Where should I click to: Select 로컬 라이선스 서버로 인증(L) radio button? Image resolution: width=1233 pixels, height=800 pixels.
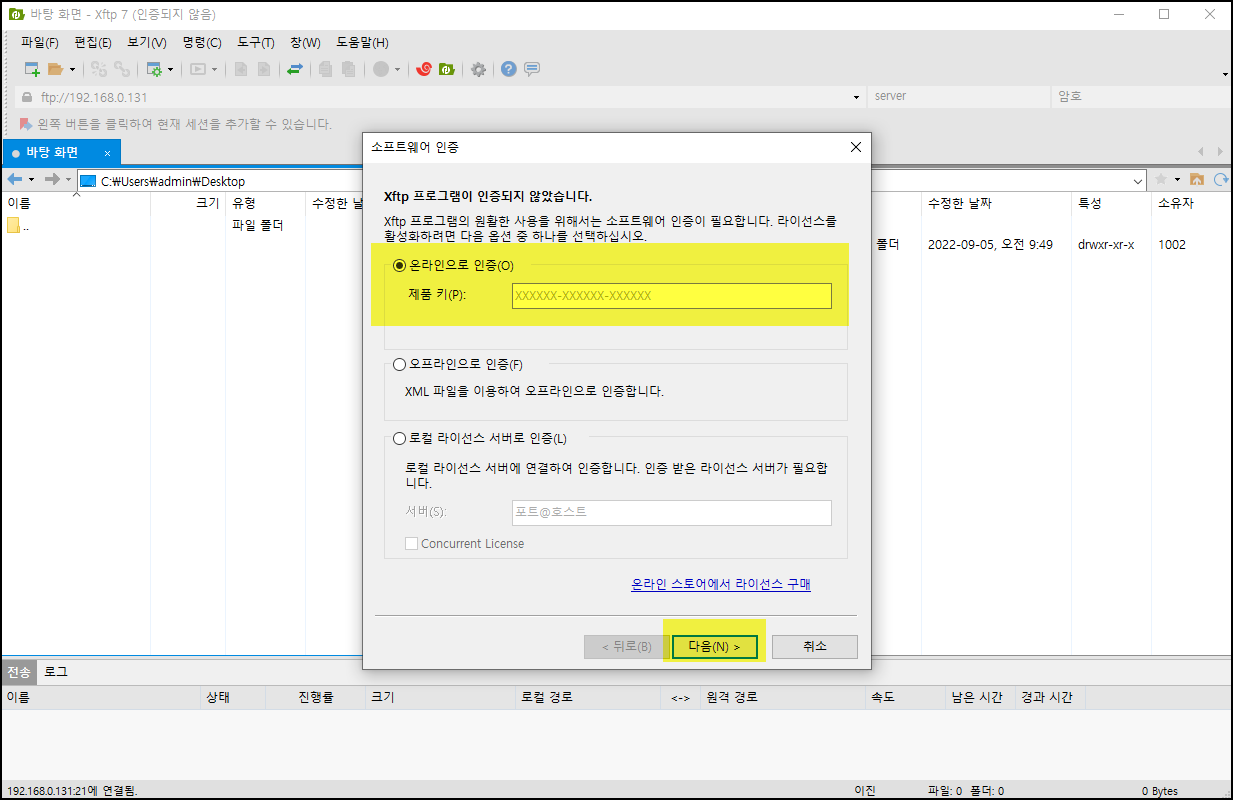pyautogui.click(x=400, y=438)
